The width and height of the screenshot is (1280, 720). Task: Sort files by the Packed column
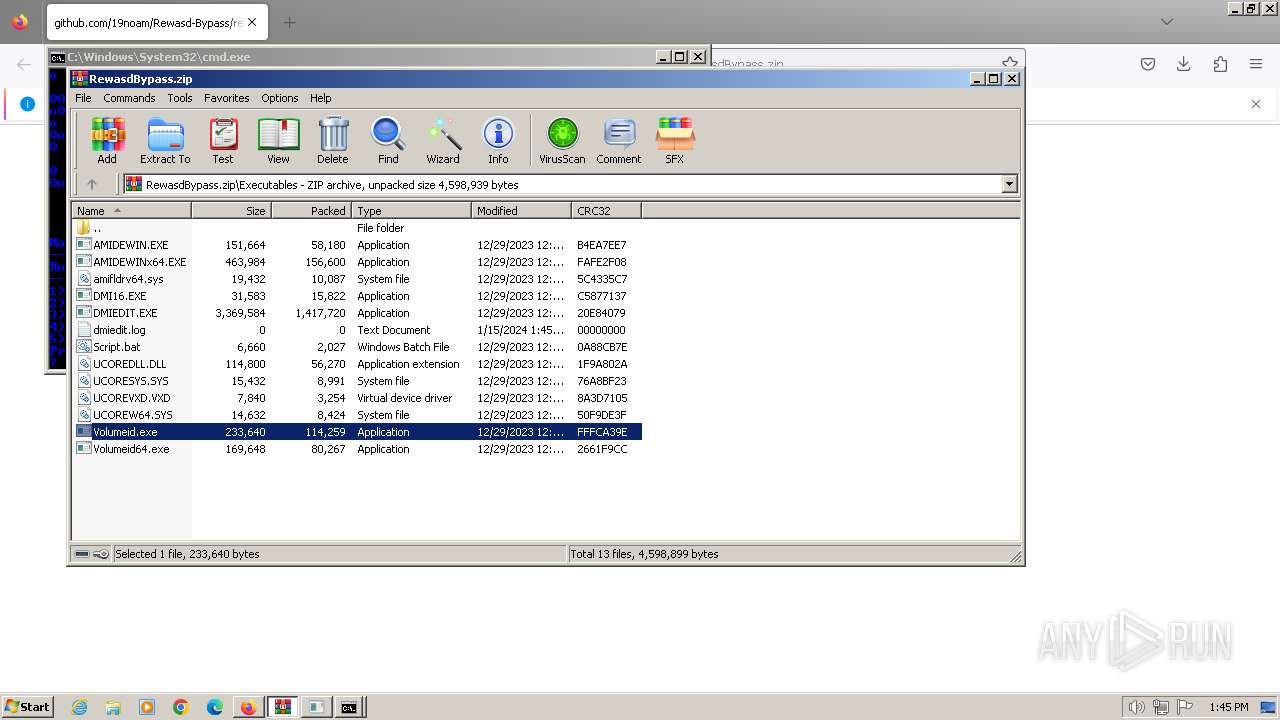(311, 211)
